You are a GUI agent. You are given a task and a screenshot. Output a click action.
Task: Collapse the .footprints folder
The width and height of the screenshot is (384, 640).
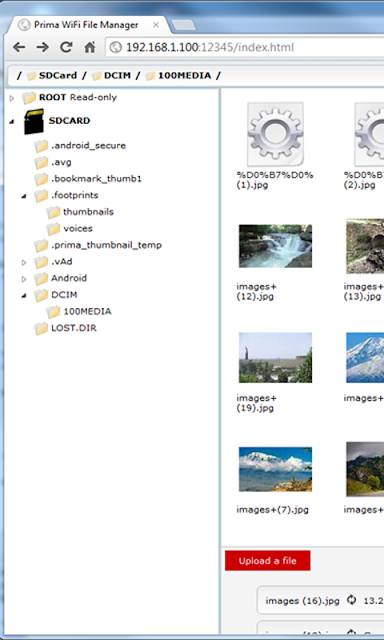coord(24,196)
